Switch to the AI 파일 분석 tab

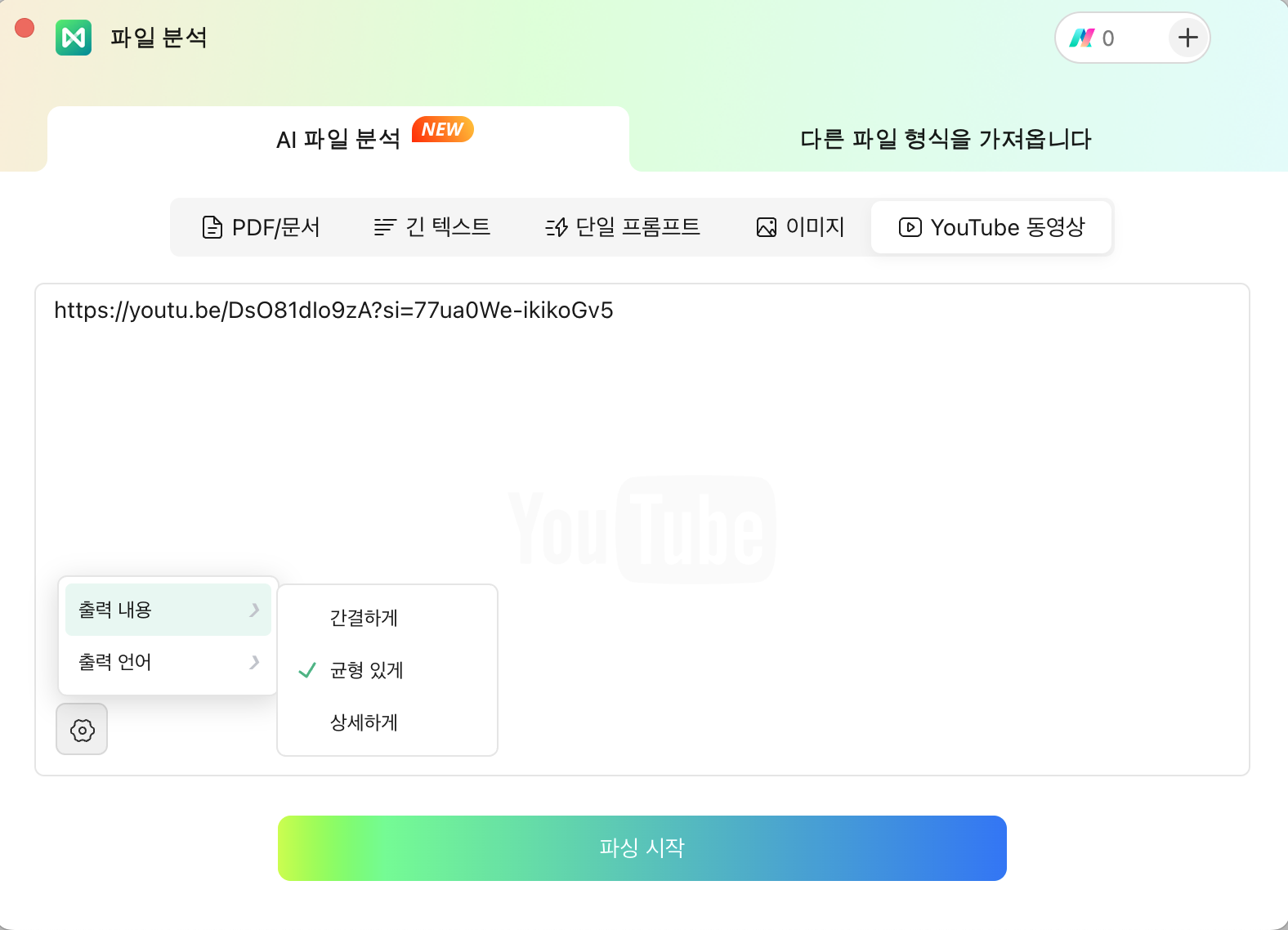(338, 139)
